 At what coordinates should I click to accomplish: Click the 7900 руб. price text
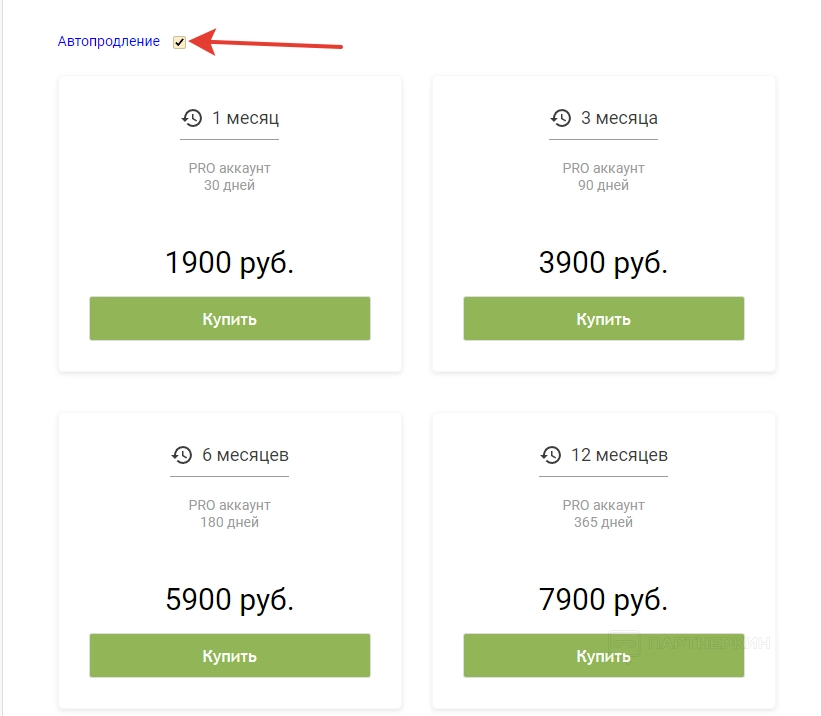coord(603,600)
